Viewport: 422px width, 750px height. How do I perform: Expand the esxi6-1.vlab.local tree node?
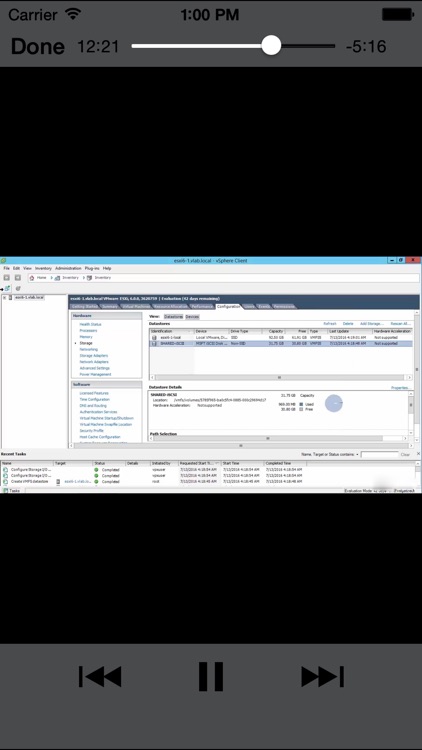click(4, 298)
